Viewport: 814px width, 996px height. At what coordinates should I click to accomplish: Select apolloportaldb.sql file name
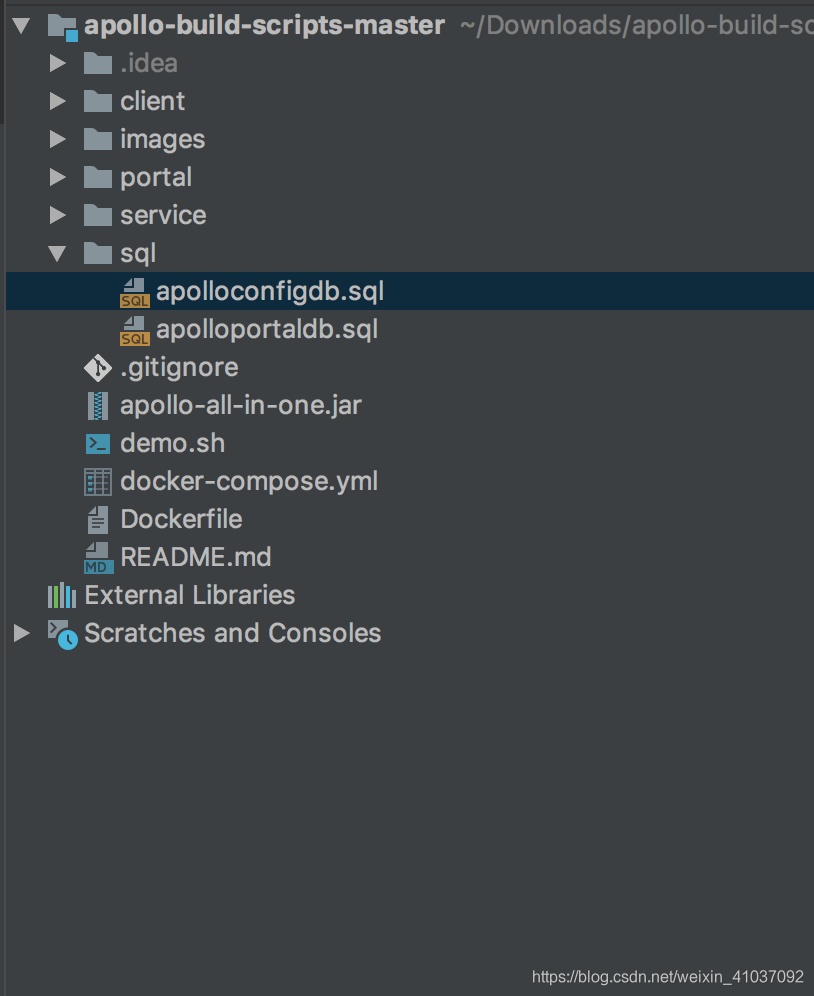coord(267,330)
